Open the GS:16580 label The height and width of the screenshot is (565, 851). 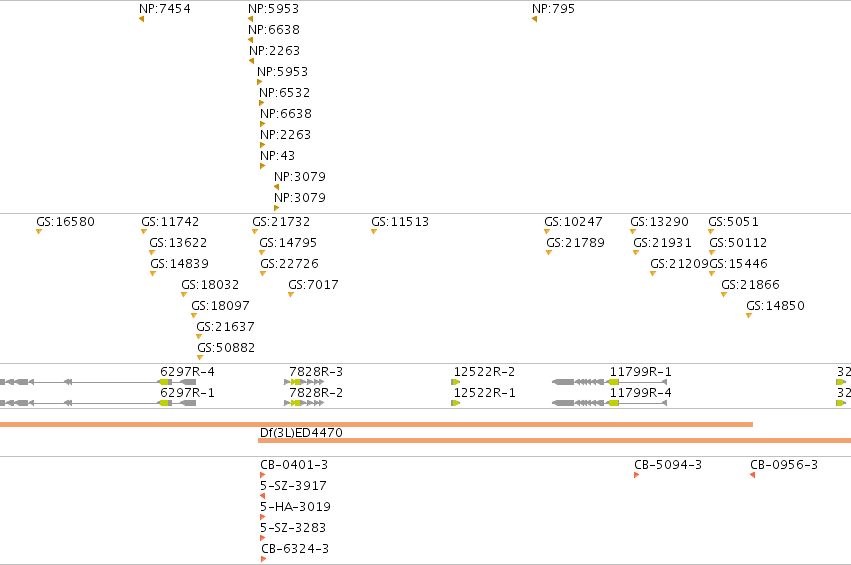point(65,222)
